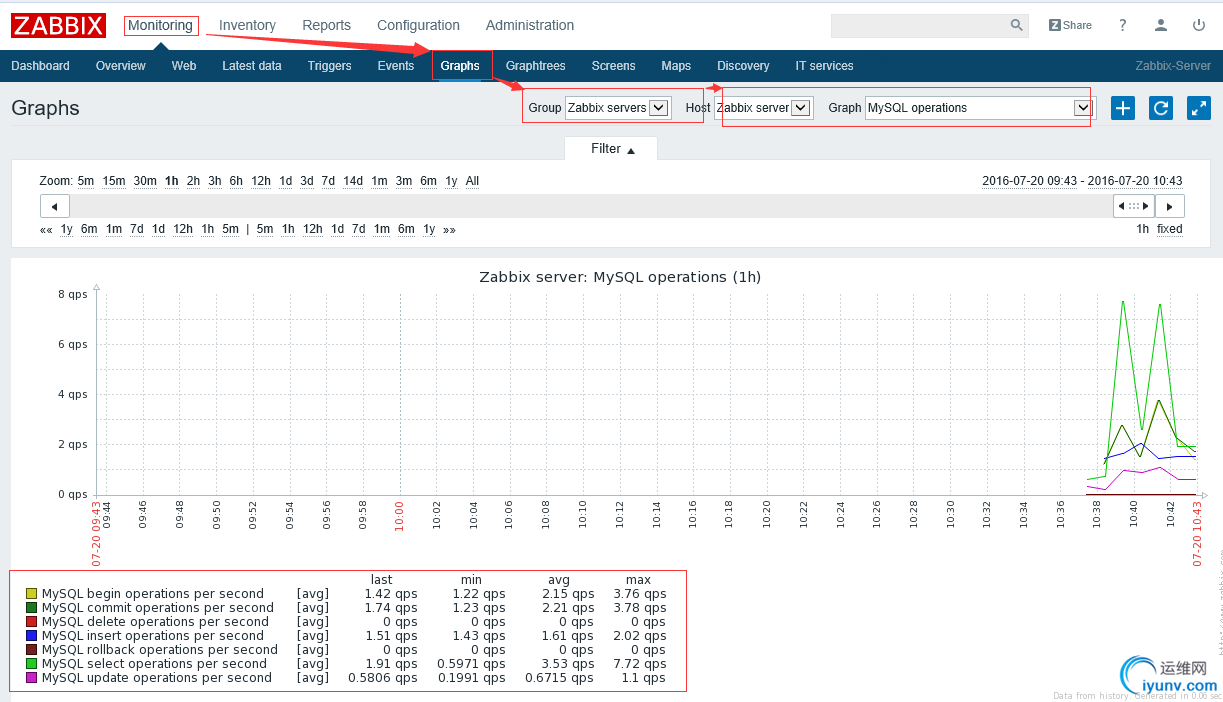Open the Inventory menu
Screen dimensions: 1223x702
point(247,25)
